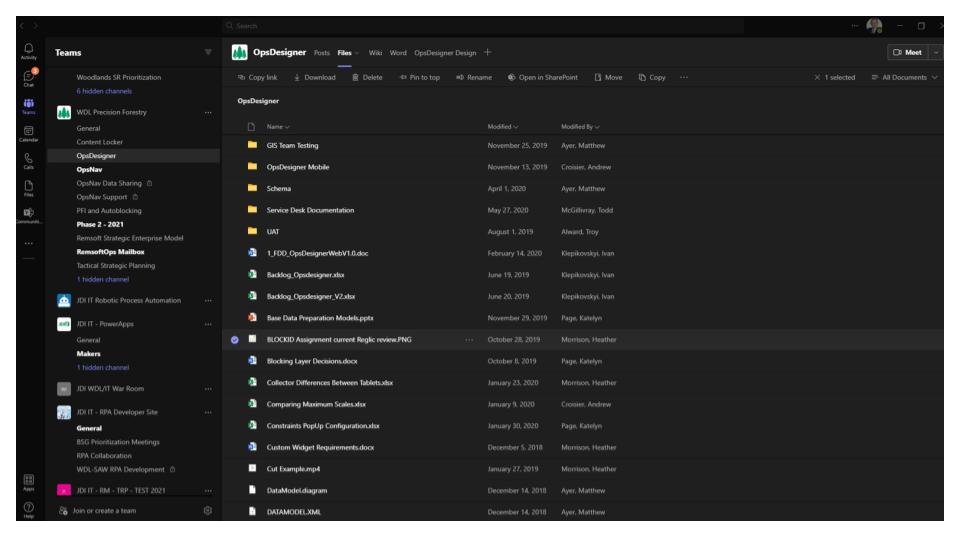
Task: Open the Meet button dropdown arrow
Action: point(936,53)
